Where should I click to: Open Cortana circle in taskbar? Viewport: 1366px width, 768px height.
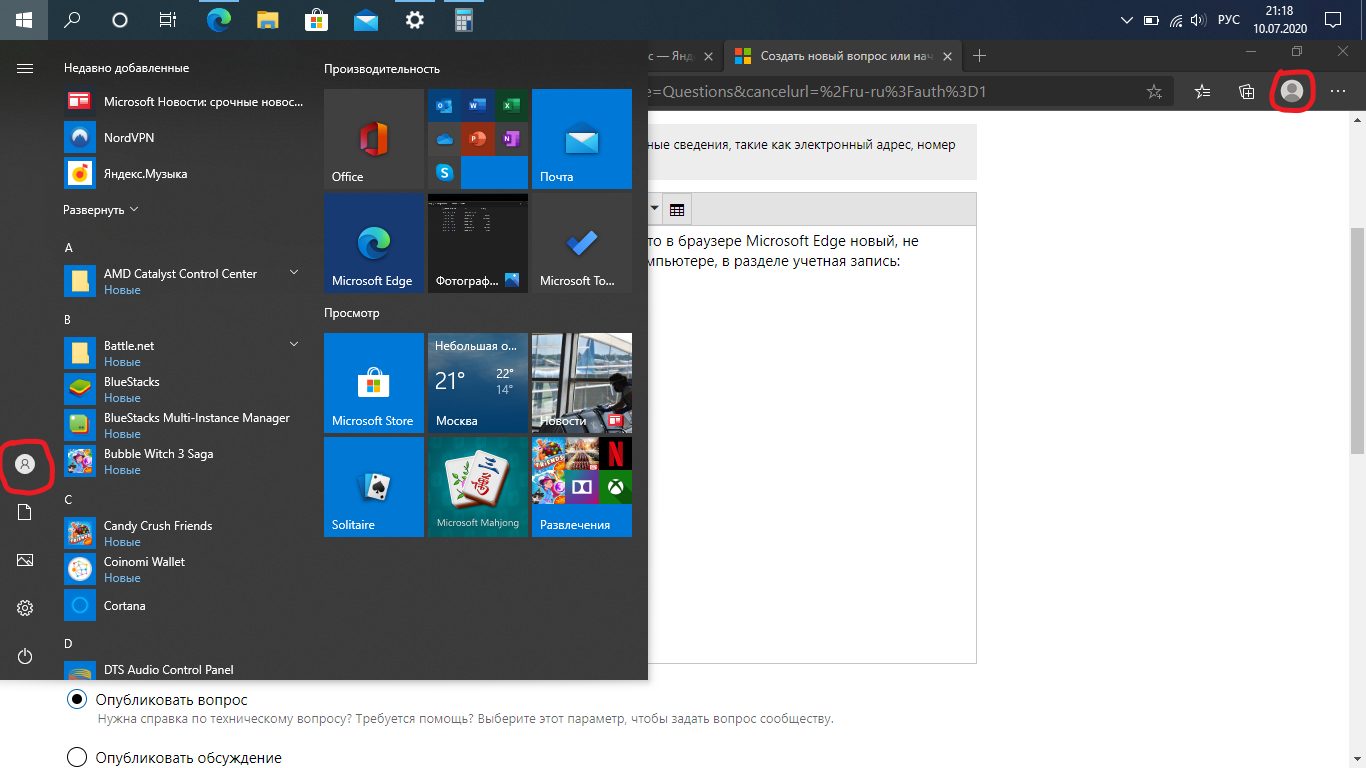coord(120,20)
